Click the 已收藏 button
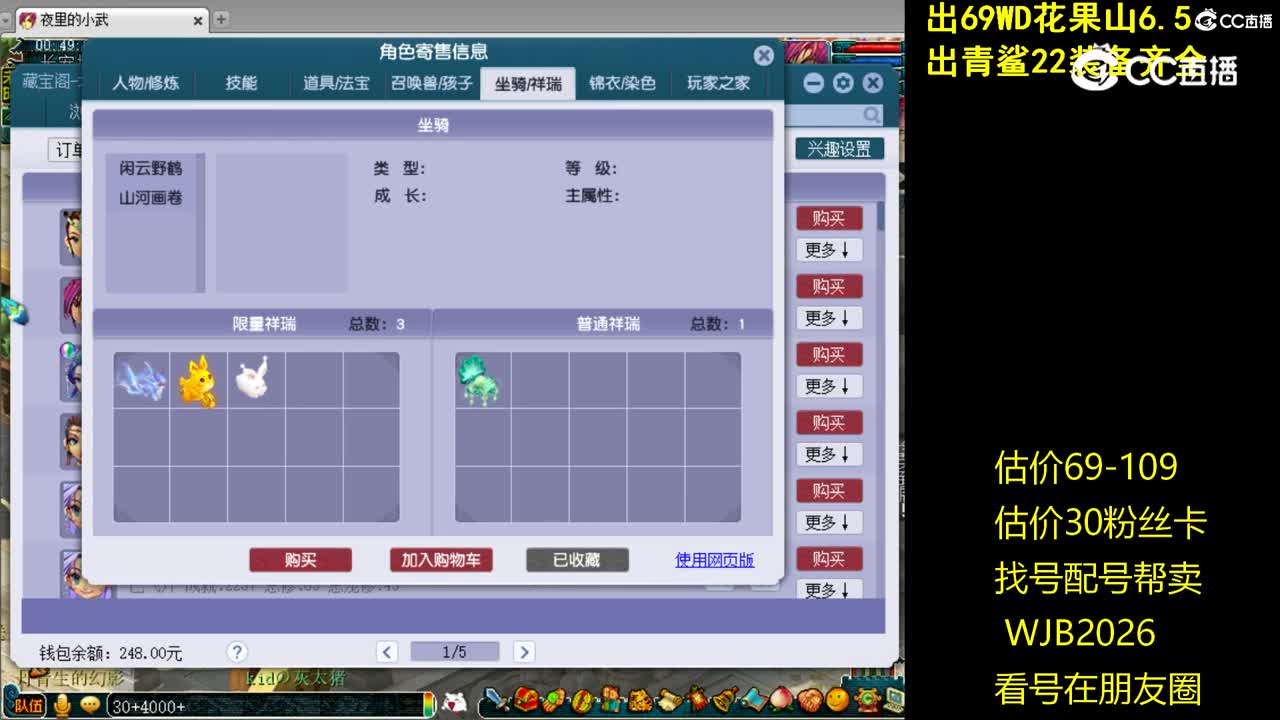 pyautogui.click(x=577, y=560)
